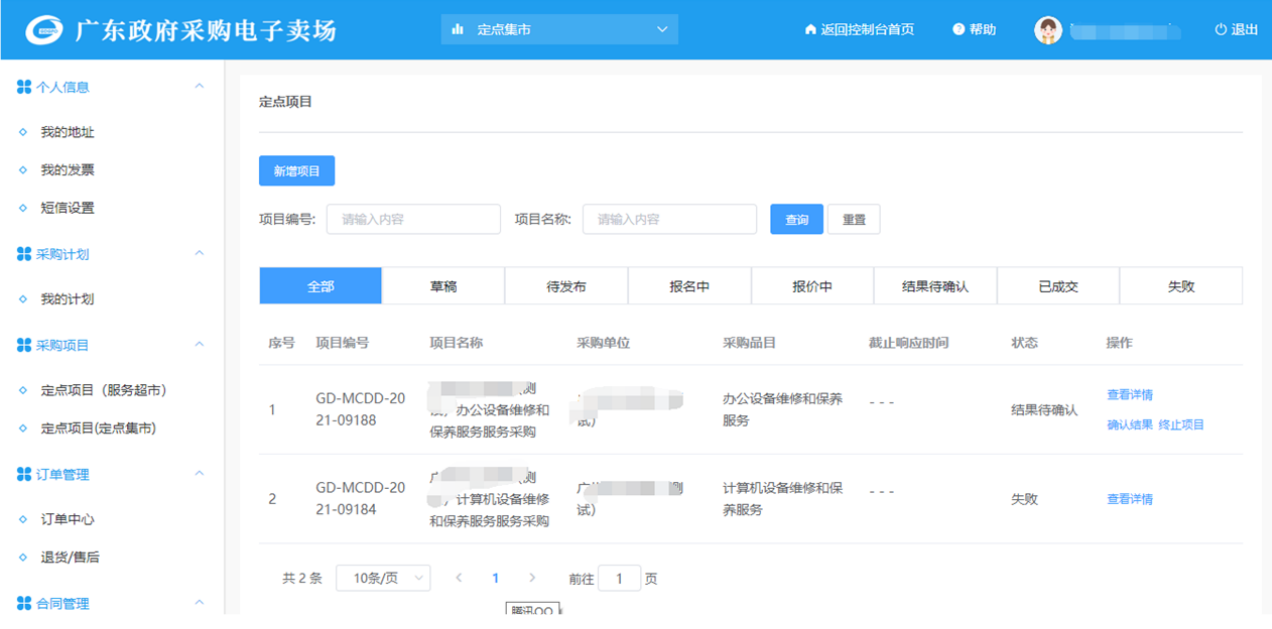Click the 新增项目 button
Viewport: 1272px width, 629px height.
[x=297, y=171]
